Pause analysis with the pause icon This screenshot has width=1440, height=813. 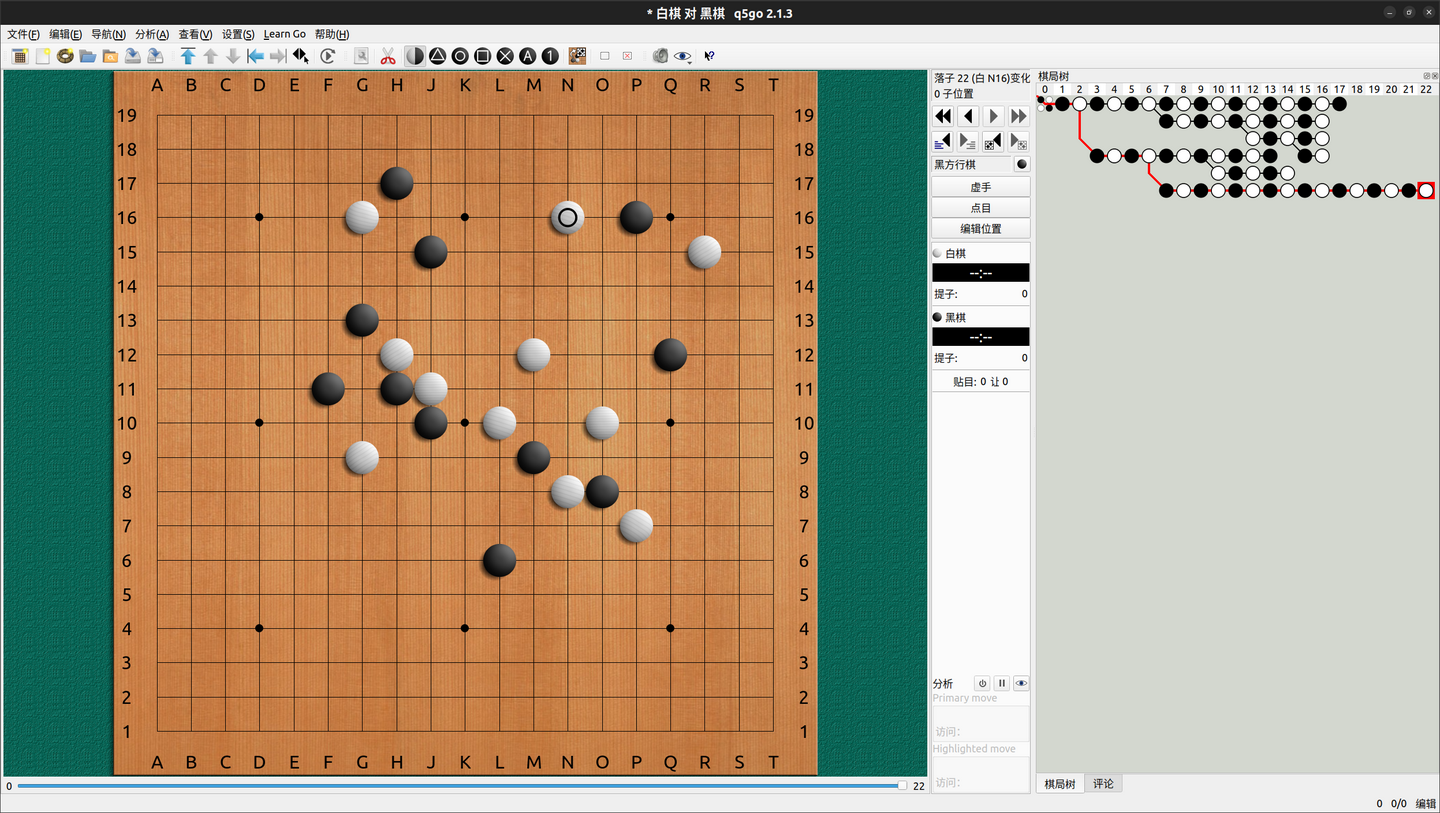[1002, 684]
